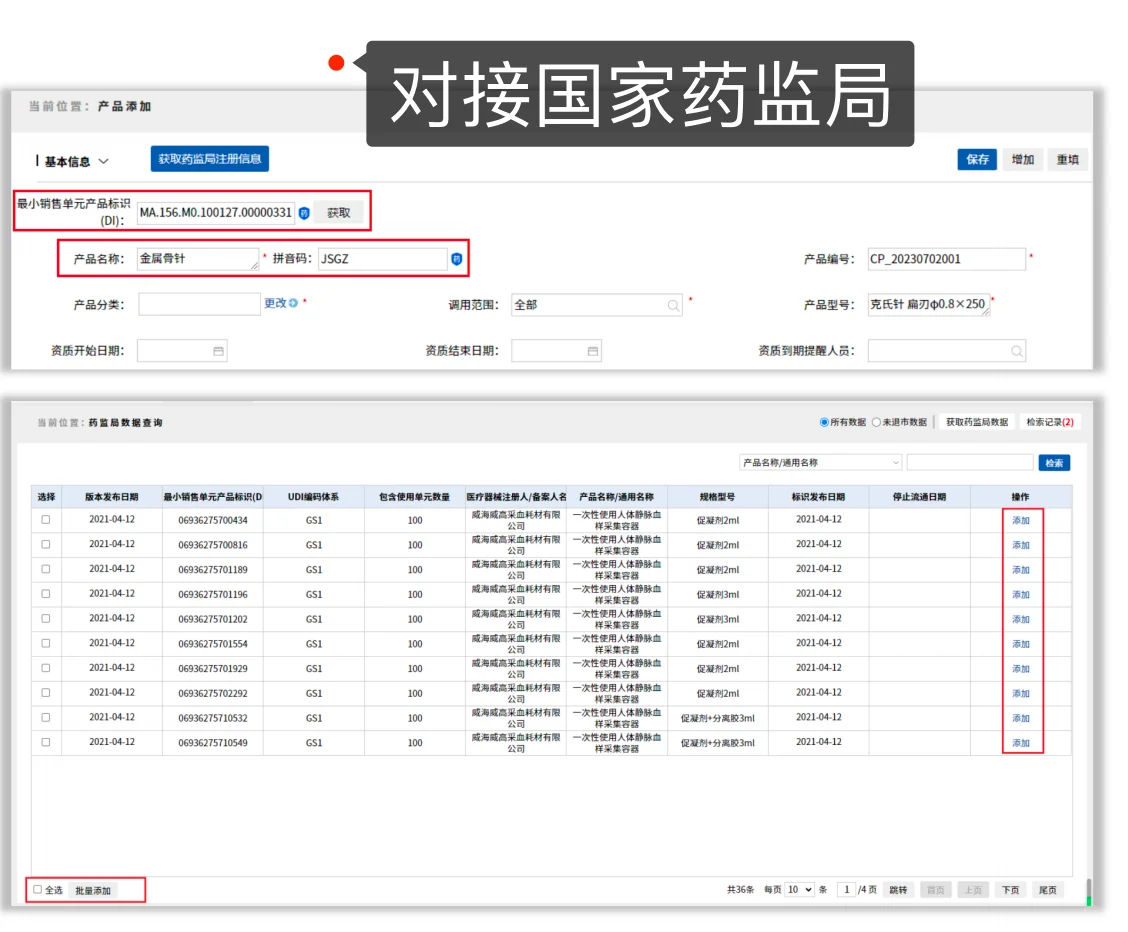Click the 增加 button
This screenshot has width=1128, height=932.
click(1022, 160)
